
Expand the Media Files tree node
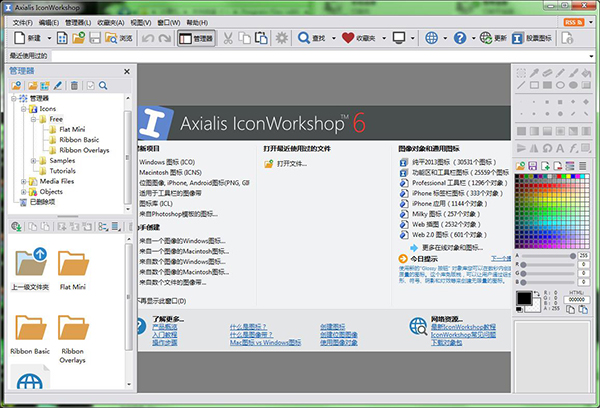24,181
